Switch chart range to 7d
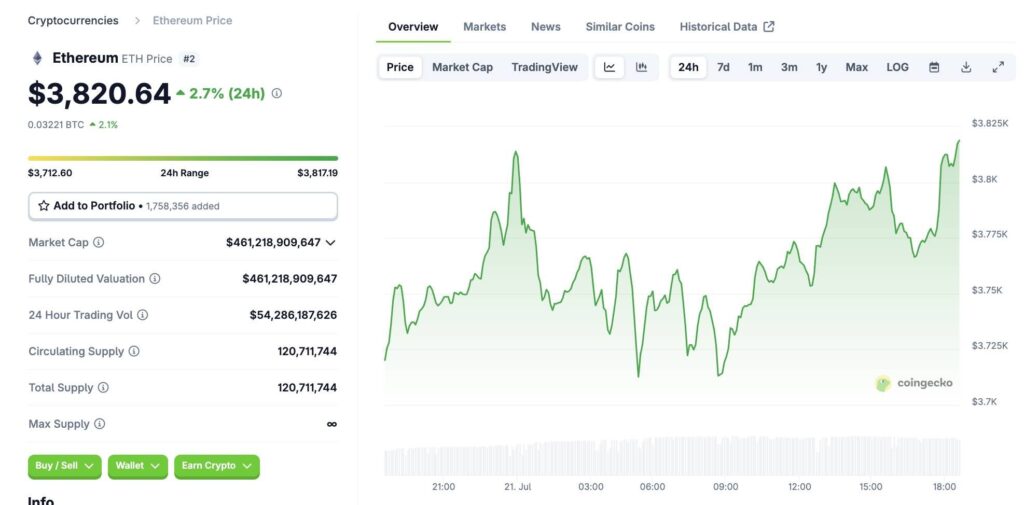The width and height of the screenshot is (1024, 505). pyautogui.click(x=723, y=67)
